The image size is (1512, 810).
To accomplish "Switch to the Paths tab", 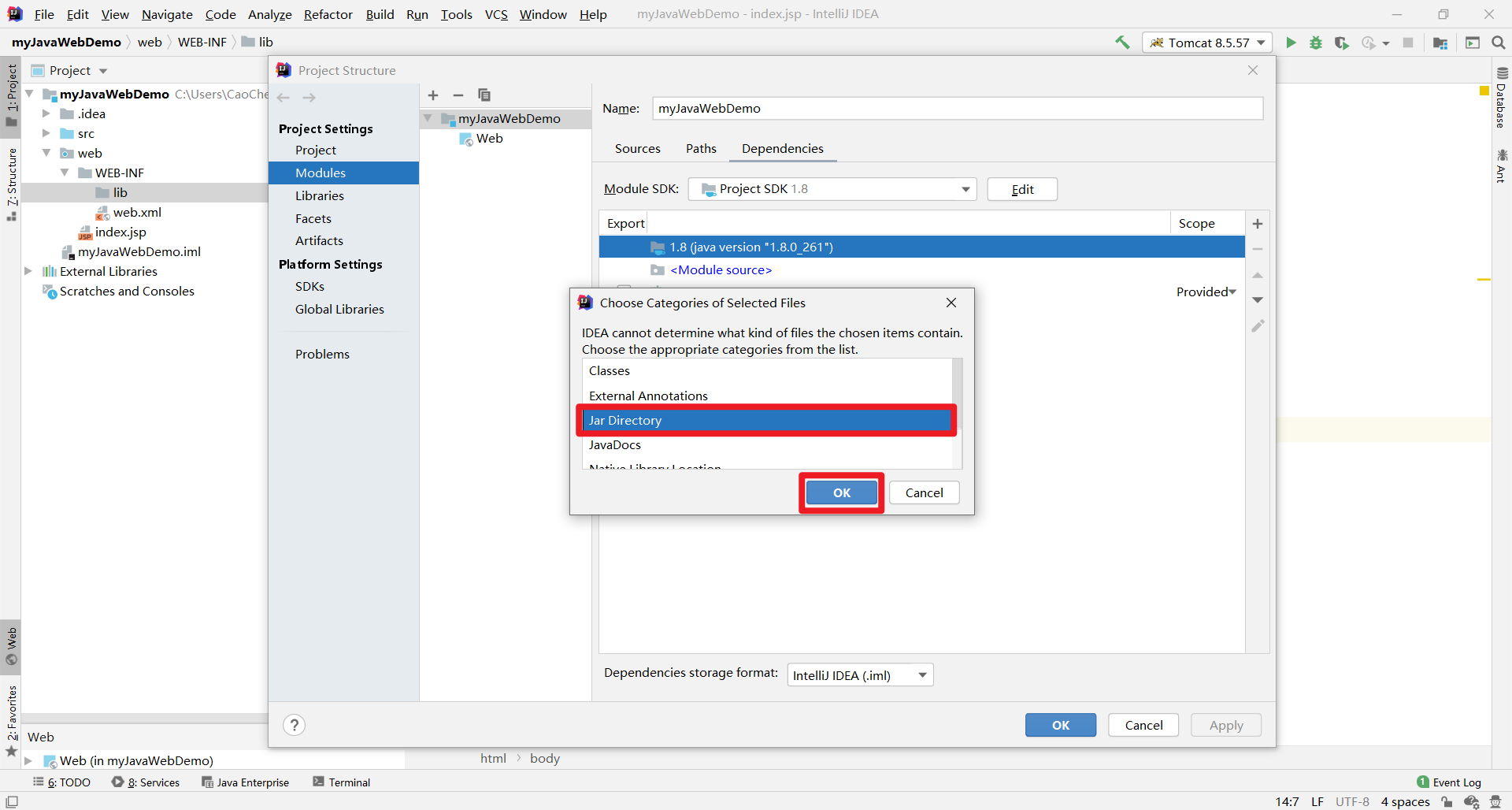I will pos(701,148).
